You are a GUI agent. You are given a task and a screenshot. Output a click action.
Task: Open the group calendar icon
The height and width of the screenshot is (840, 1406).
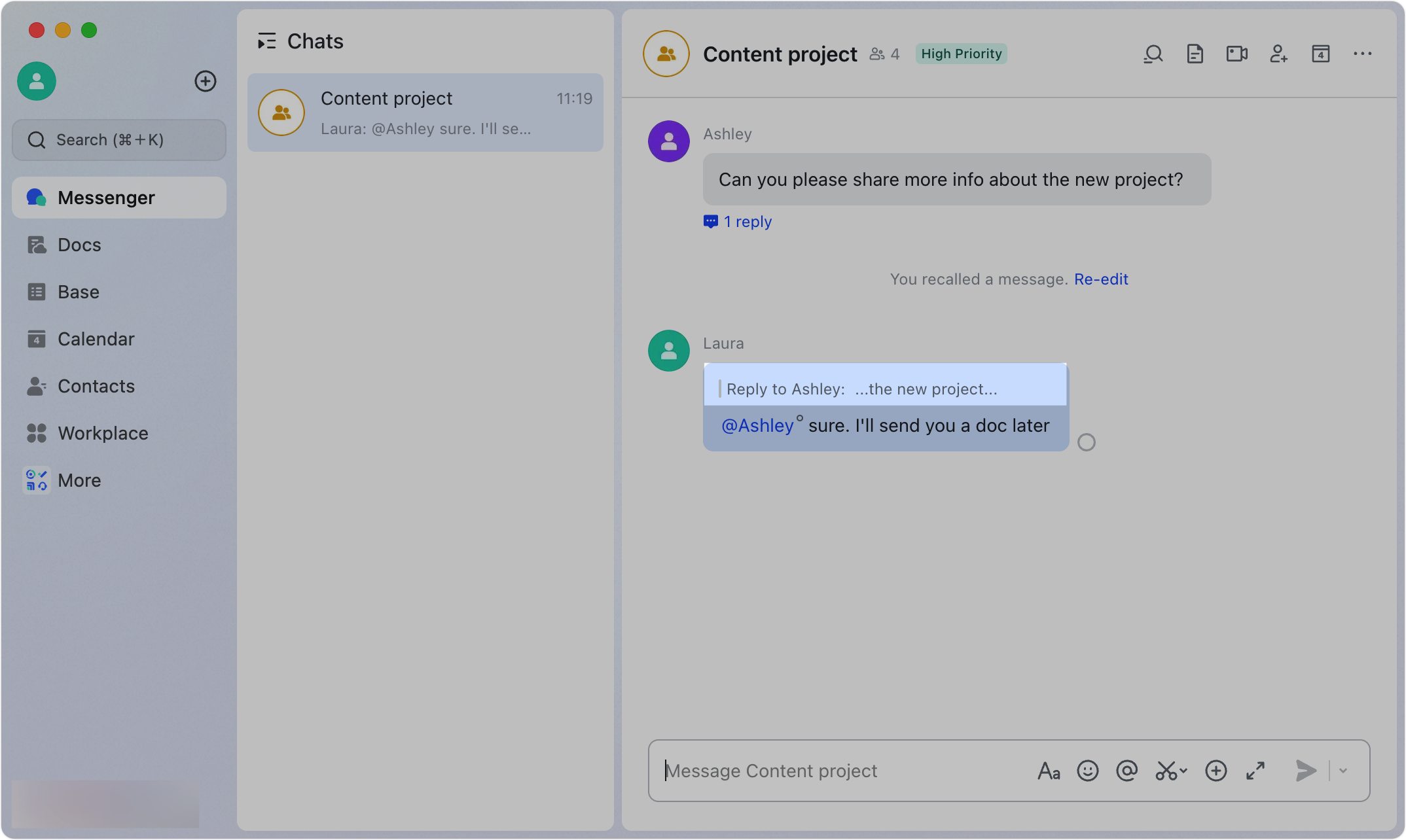click(x=1320, y=54)
